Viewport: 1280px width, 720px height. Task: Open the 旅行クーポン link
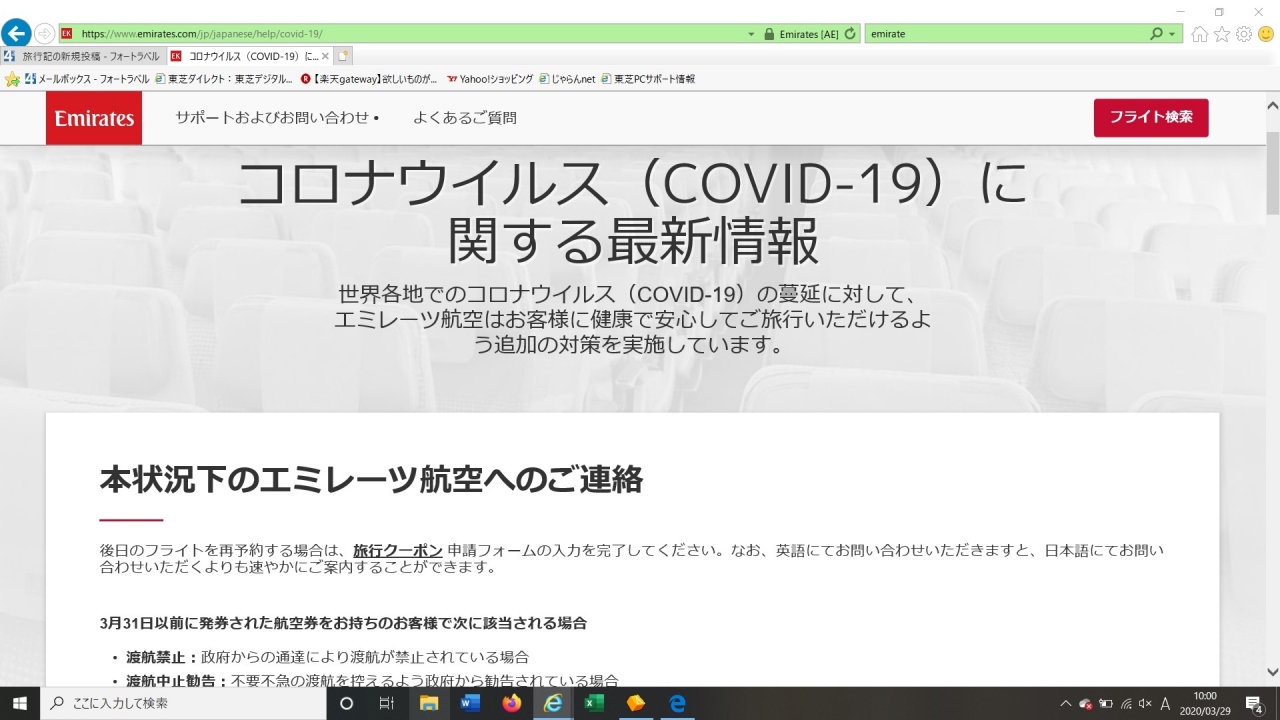(398, 550)
